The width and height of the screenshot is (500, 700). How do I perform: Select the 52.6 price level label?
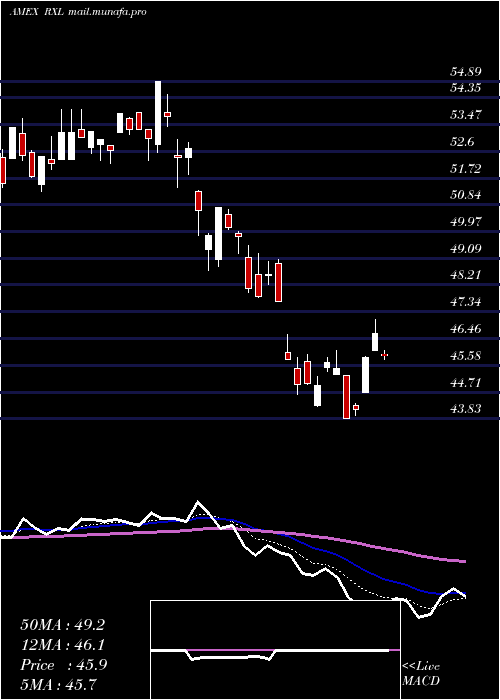click(462, 142)
